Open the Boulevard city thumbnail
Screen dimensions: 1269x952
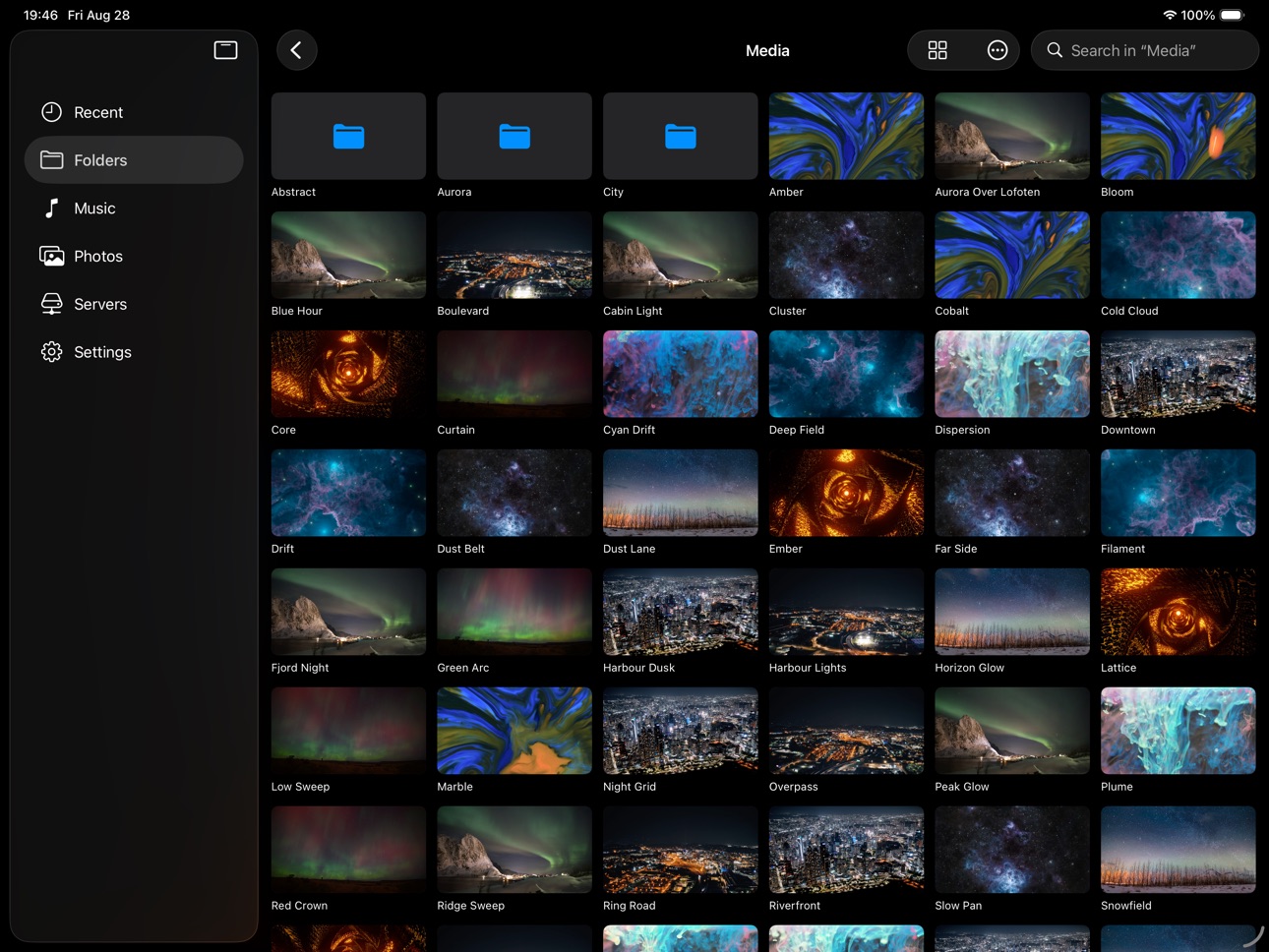pyautogui.click(x=514, y=255)
